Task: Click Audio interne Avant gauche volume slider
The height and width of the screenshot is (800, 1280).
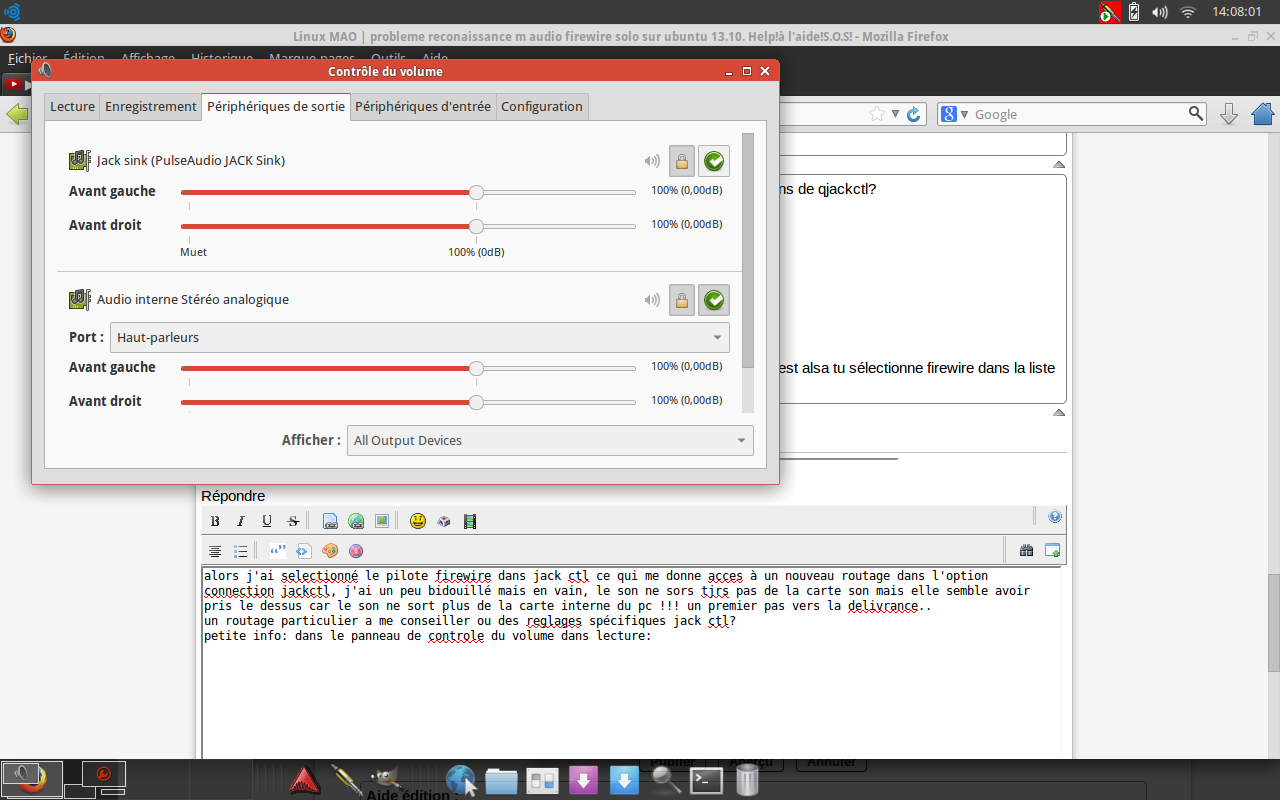Action: pos(408,368)
